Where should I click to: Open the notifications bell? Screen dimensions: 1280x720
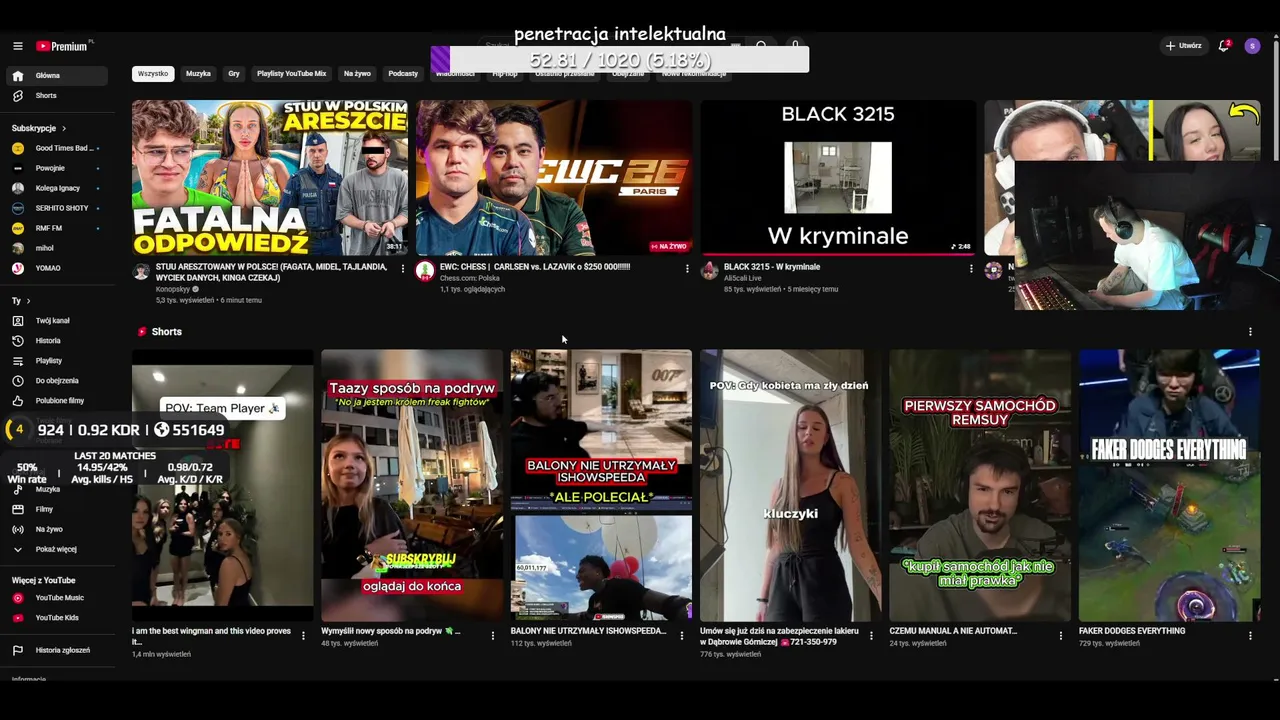(x=1223, y=46)
